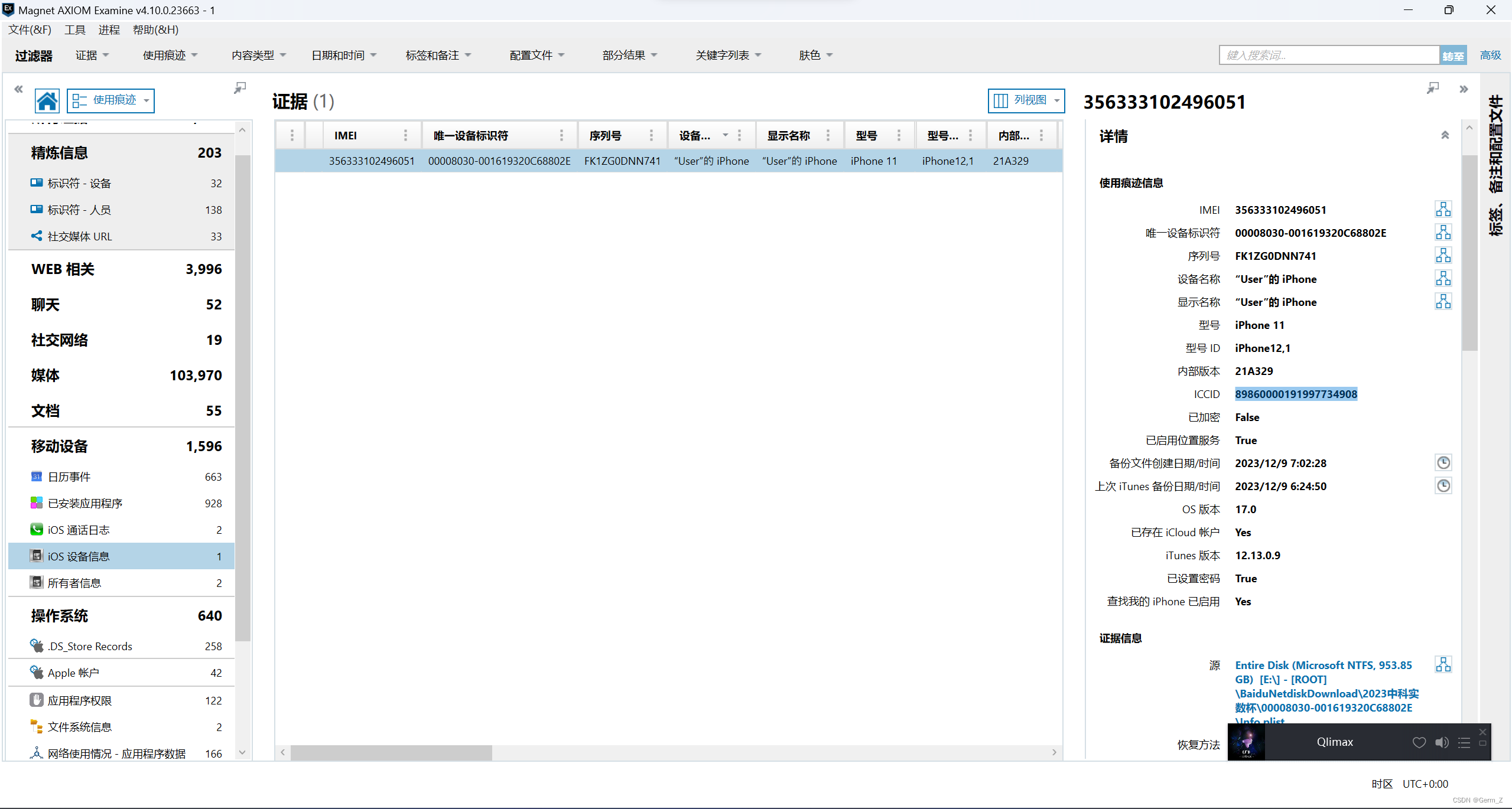Click the search keyword input field
The height and width of the screenshot is (809, 1512).
coord(1329,55)
